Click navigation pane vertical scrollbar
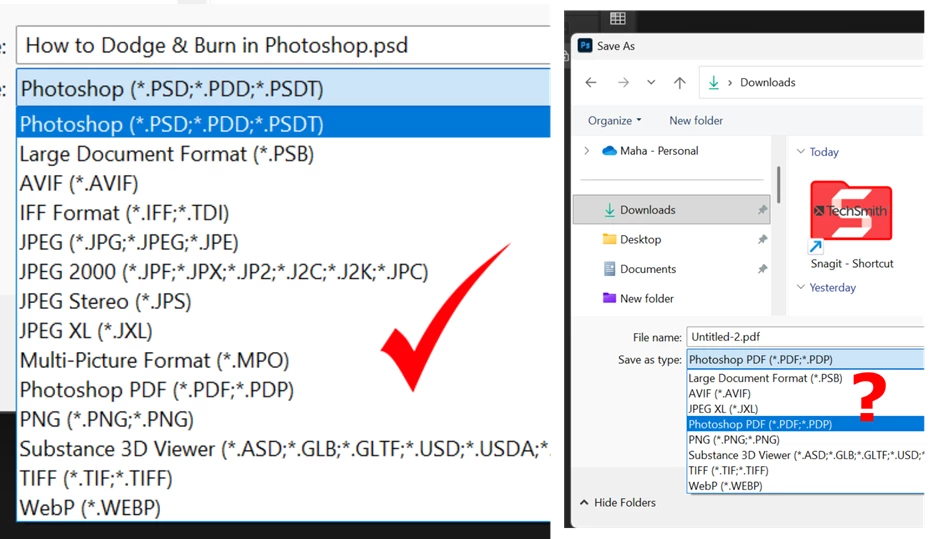The width and height of the screenshot is (943, 539). (x=778, y=185)
